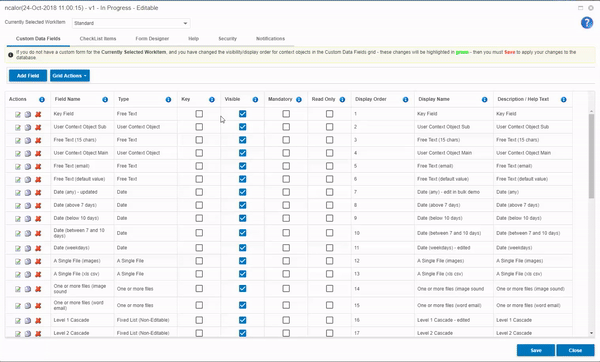Enable Mandatory for Date (above 7 days) row
600x362 pixels.
pyautogui.click(x=286, y=205)
